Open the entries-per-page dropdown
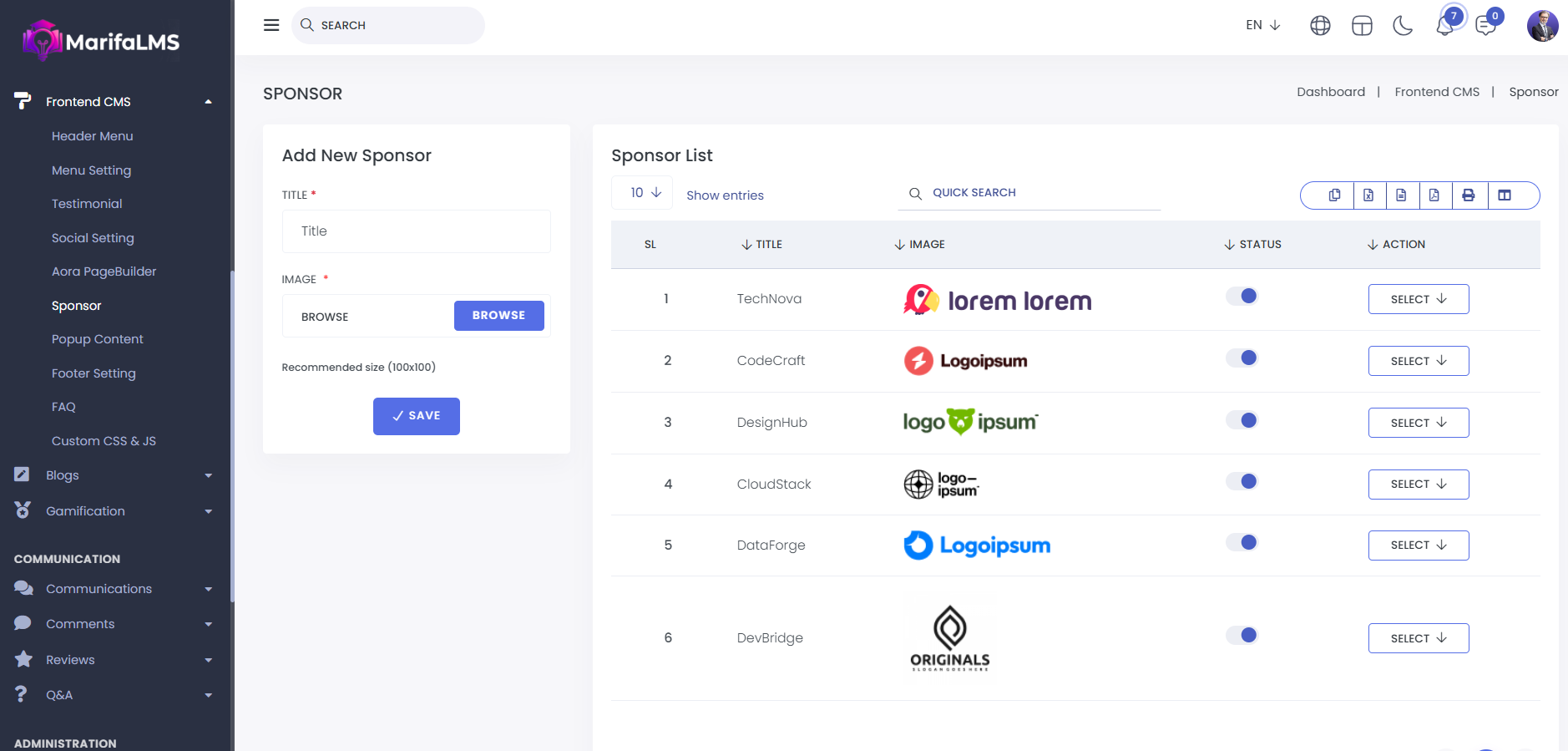The height and width of the screenshot is (751, 1568). [x=645, y=193]
